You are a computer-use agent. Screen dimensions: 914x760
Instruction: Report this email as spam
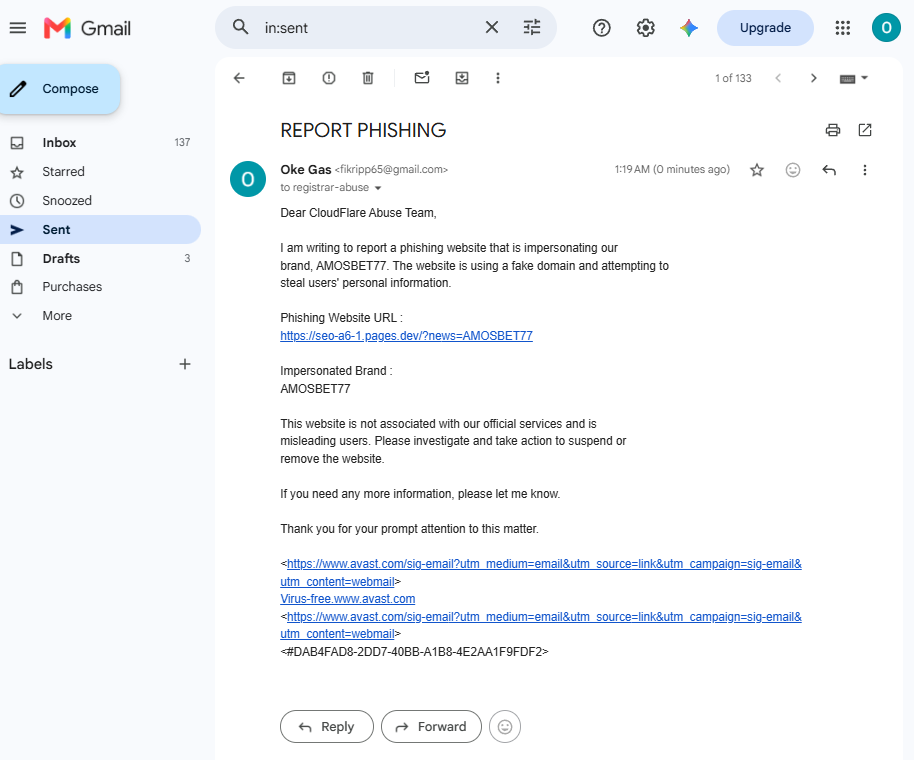[329, 78]
